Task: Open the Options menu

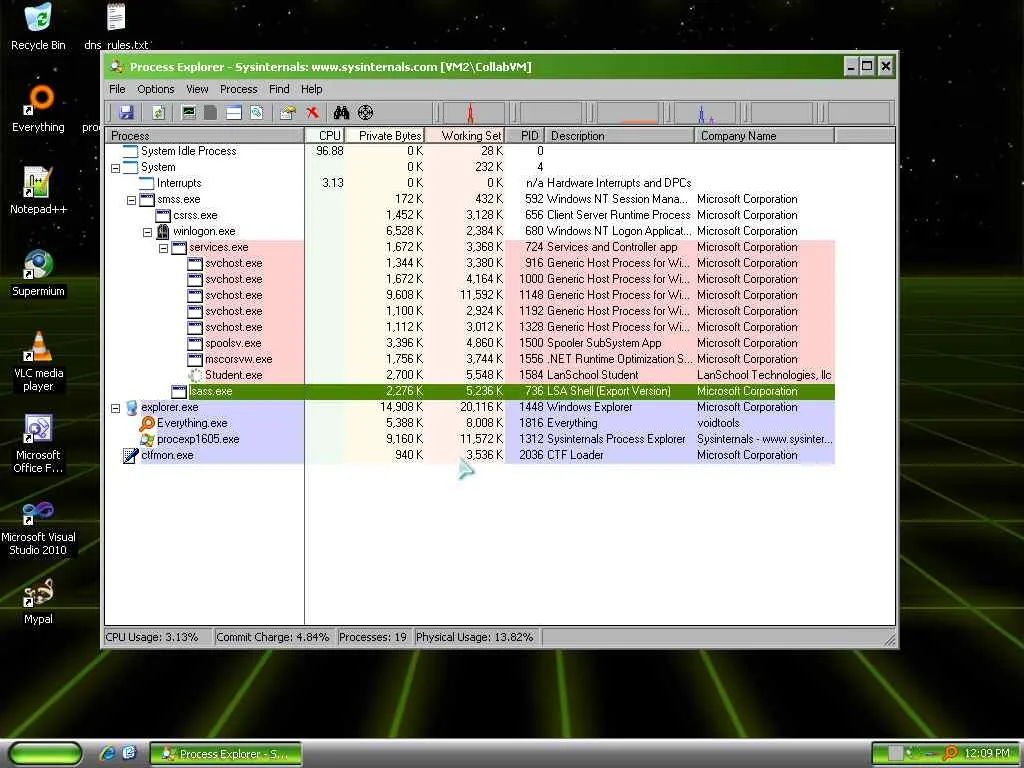Action: point(155,89)
